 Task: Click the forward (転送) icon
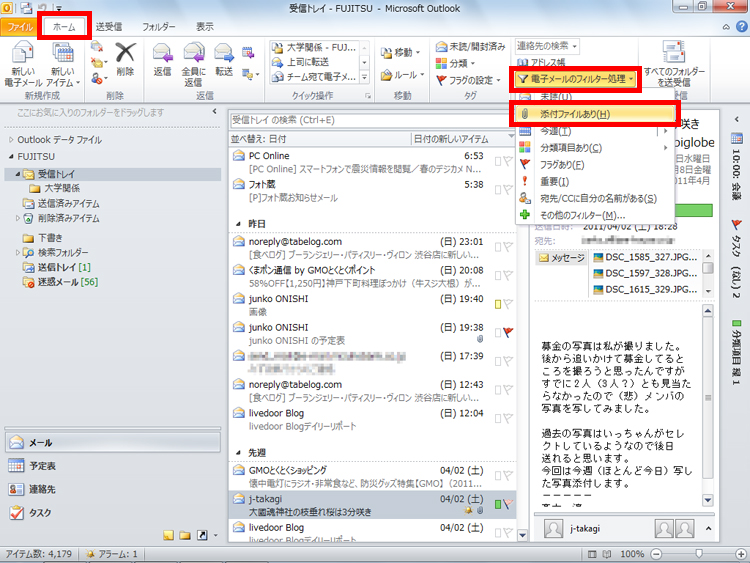(223, 53)
